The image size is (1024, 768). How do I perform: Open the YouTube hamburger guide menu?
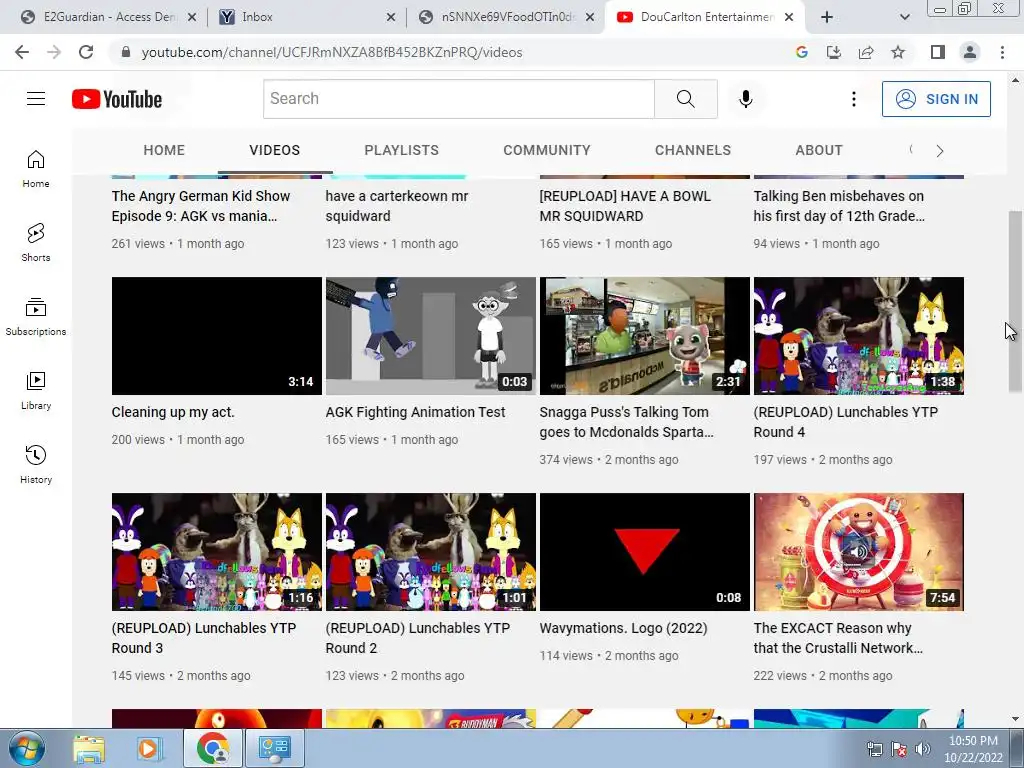tap(36, 99)
